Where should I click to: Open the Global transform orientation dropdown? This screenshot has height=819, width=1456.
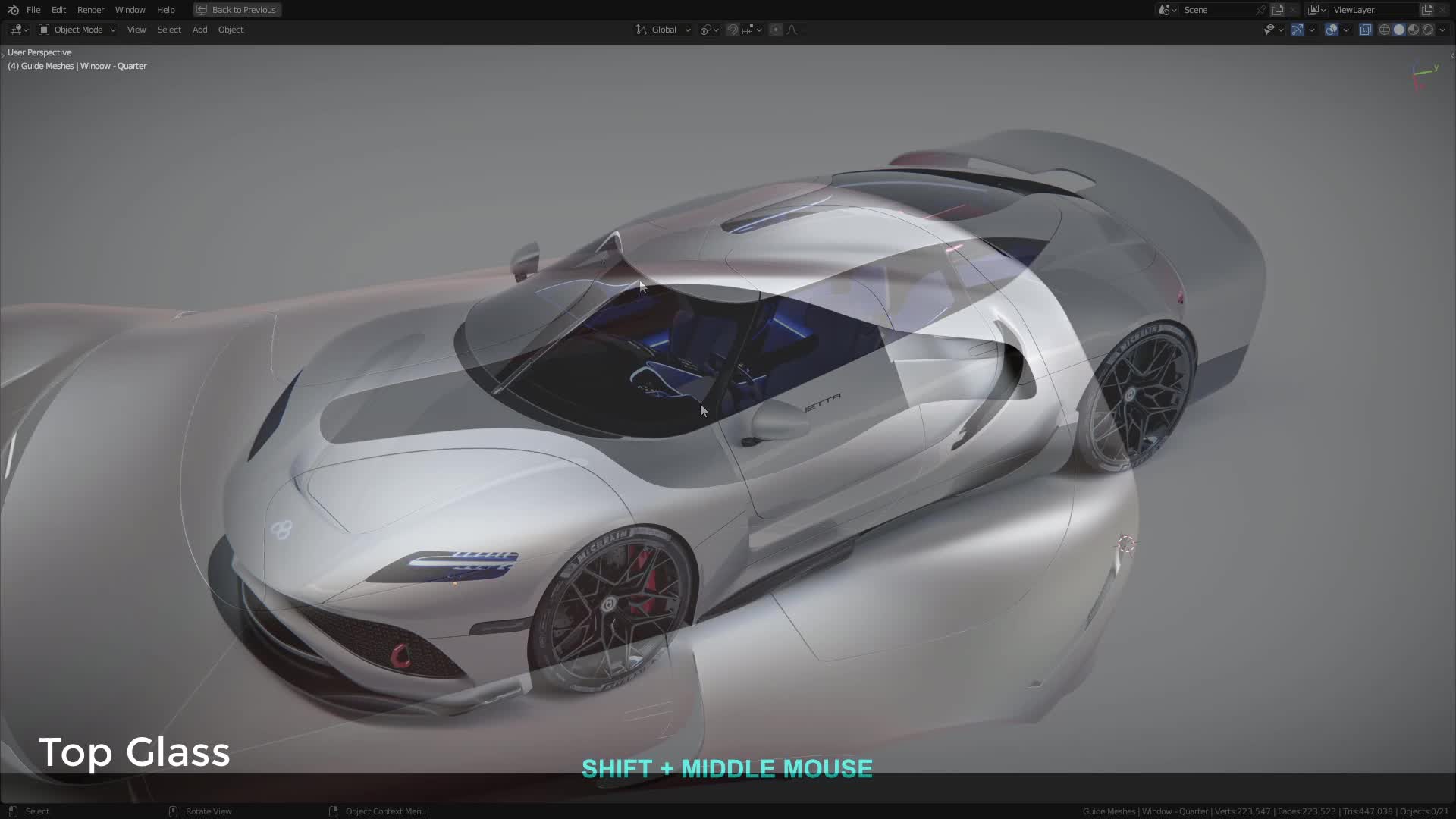click(664, 30)
